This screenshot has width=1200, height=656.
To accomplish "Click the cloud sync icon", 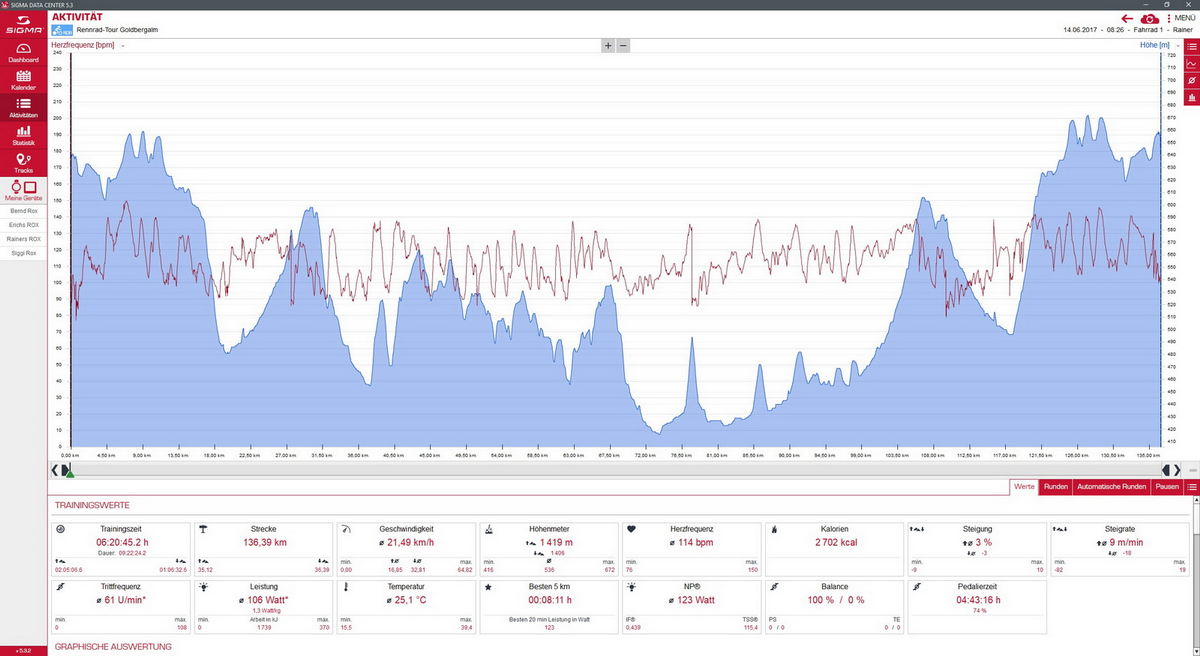I will pyautogui.click(x=1150, y=18).
